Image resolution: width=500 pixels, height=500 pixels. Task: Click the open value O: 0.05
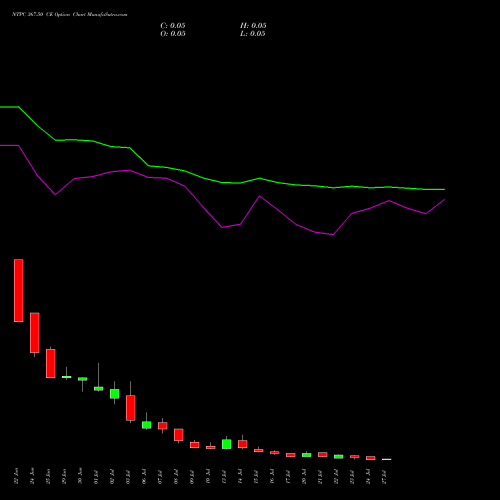click(x=173, y=34)
